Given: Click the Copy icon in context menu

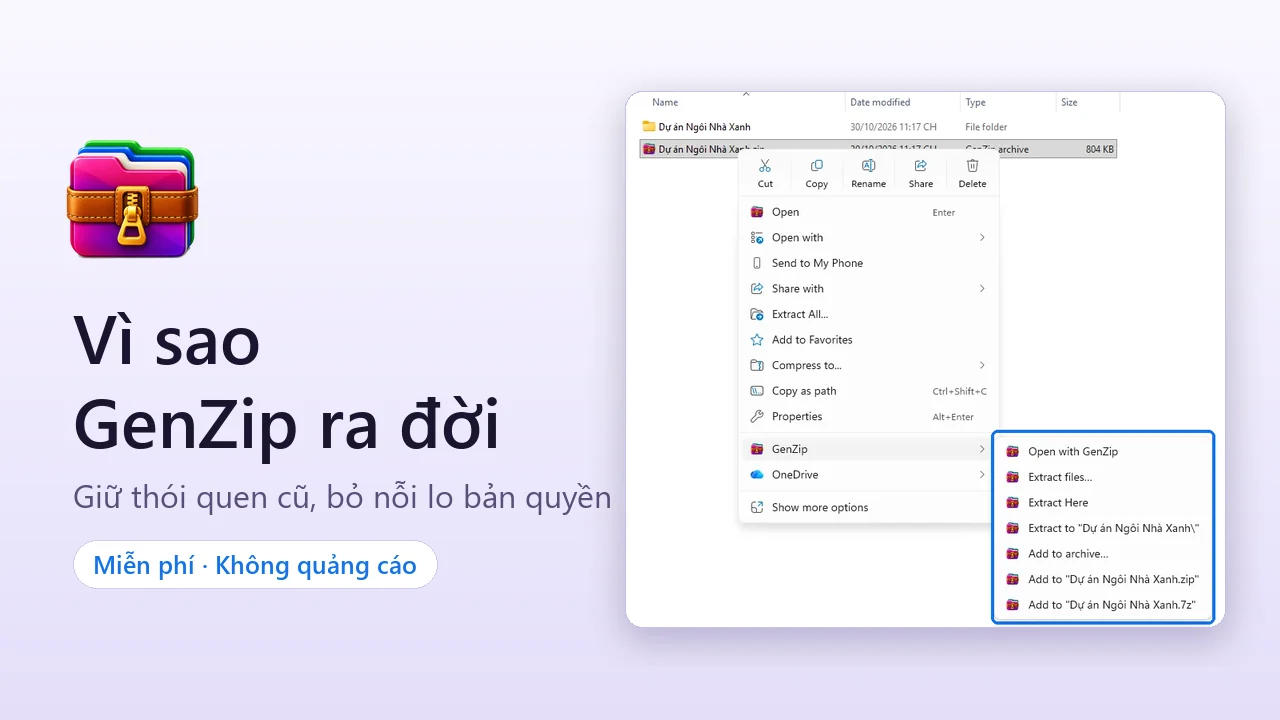Looking at the screenshot, I should (x=817, y=166).
